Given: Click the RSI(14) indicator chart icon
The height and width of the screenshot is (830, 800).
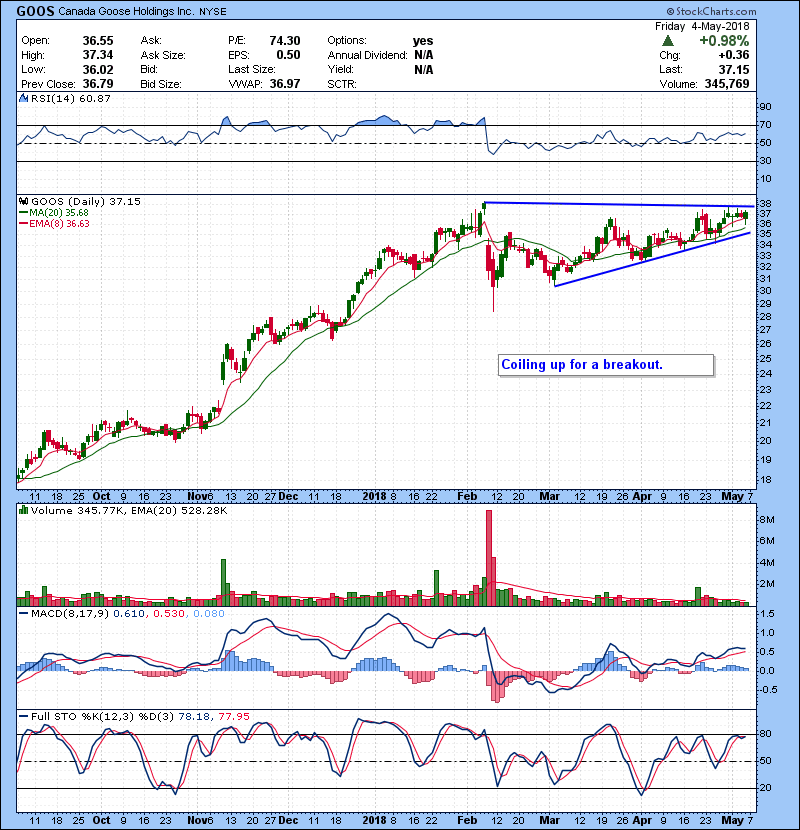Looking at the screenshot, I should 23,98.
